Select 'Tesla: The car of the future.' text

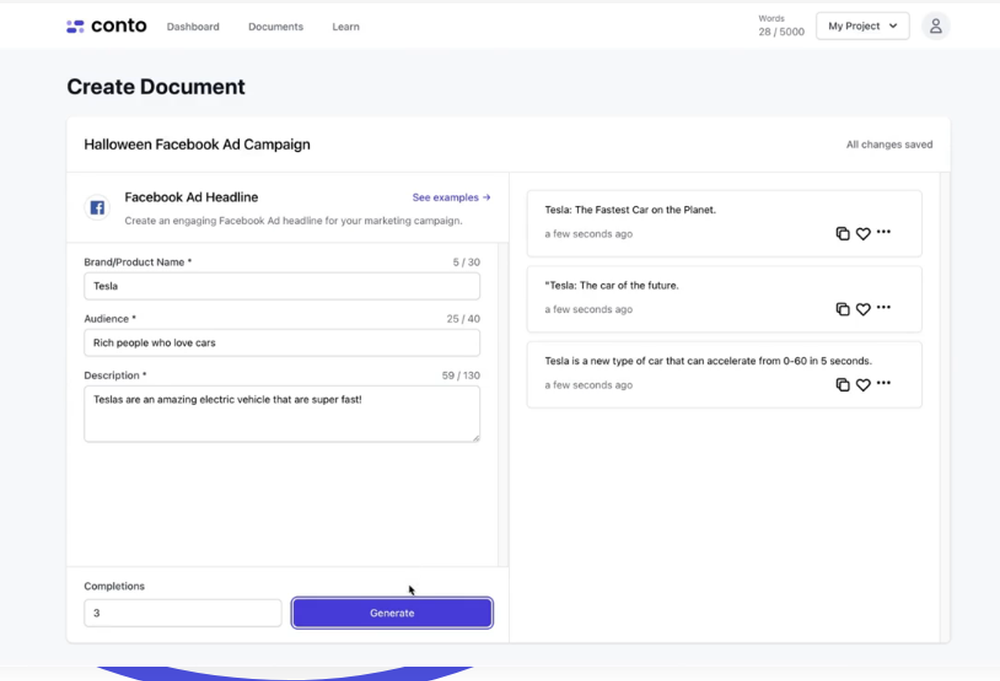pos(612,285)
